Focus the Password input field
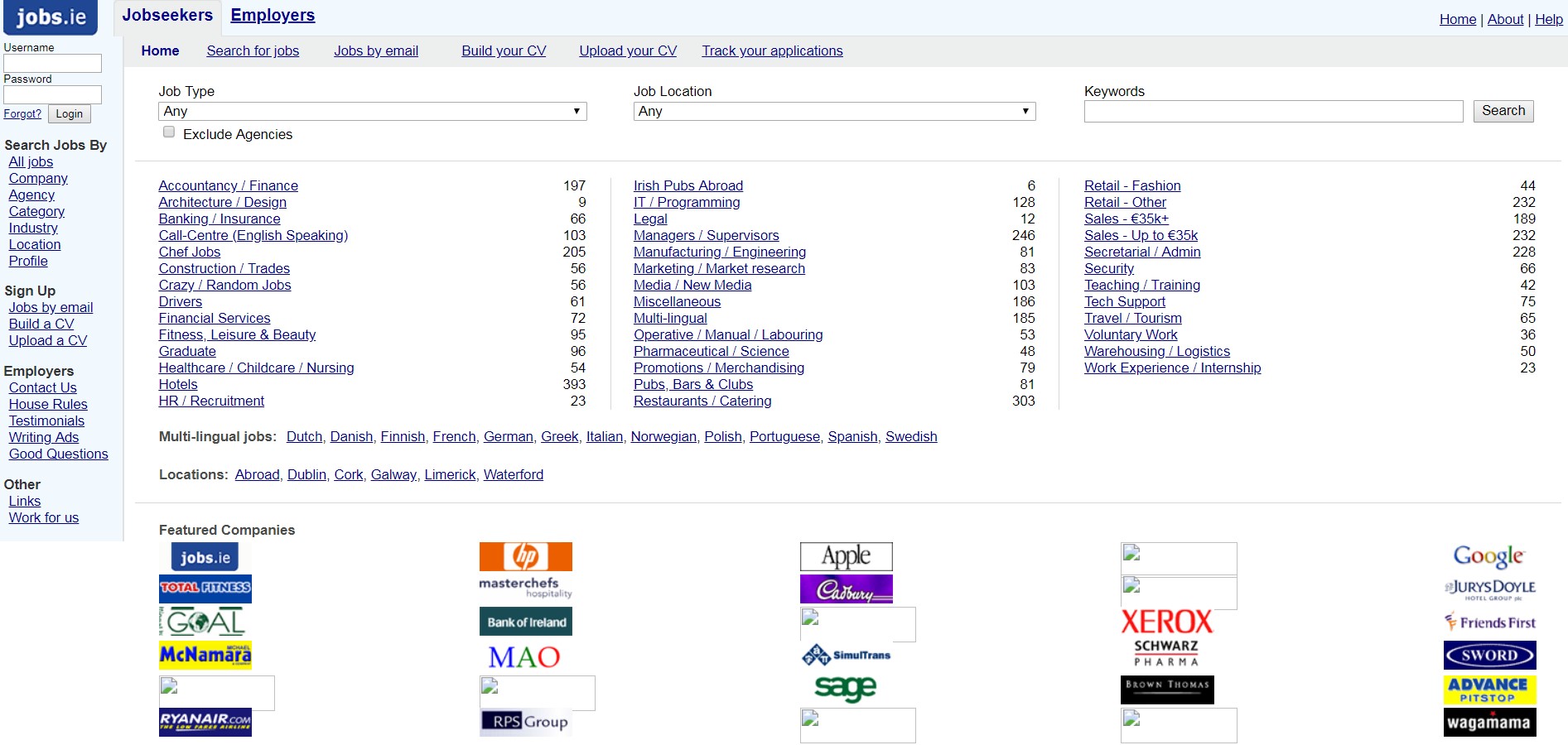The width and height of the screenshot is (1568, 745). 52,94
